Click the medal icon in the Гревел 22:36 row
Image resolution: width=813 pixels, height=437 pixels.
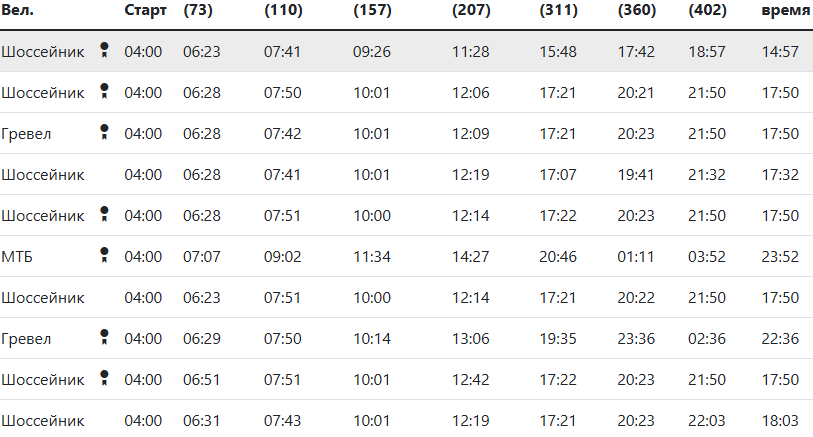pos(104,338)
